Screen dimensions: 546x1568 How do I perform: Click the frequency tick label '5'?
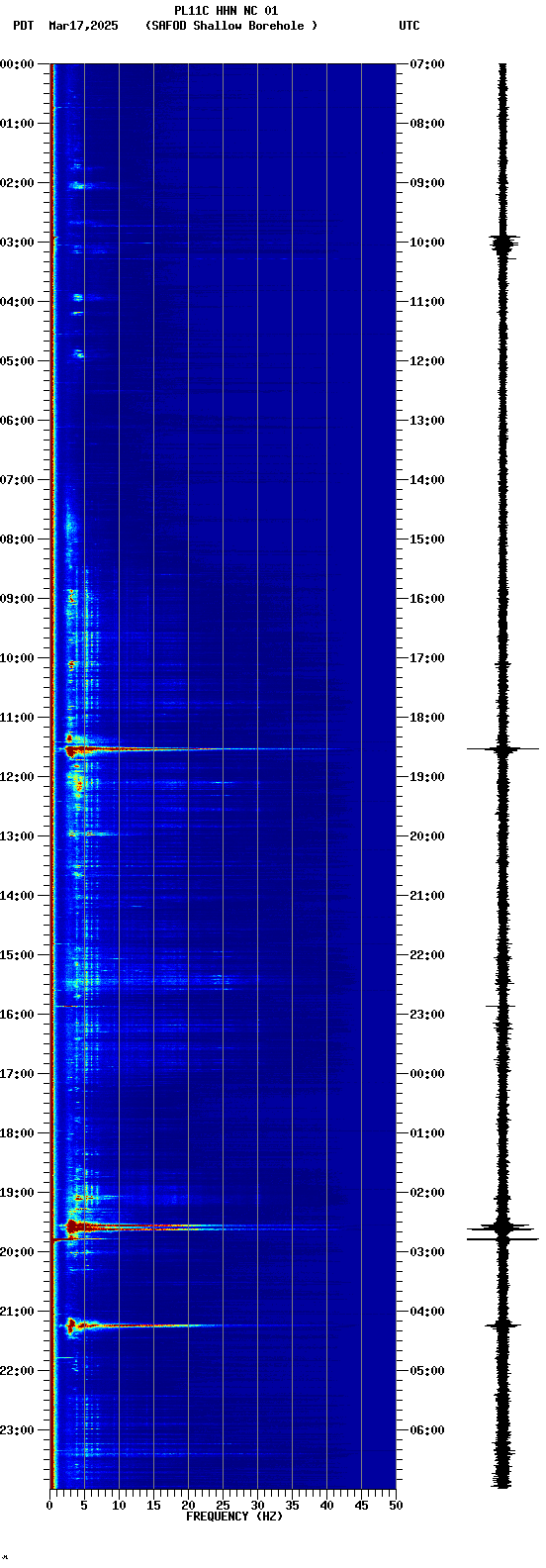pyautogui.click(x=84, y=1506)
